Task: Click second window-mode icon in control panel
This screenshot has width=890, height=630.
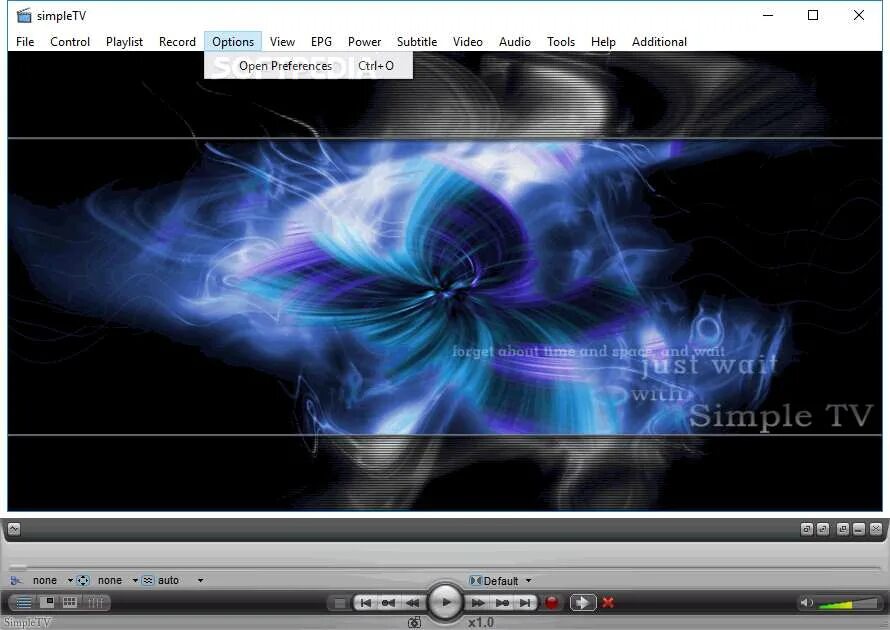Action: 823,529
